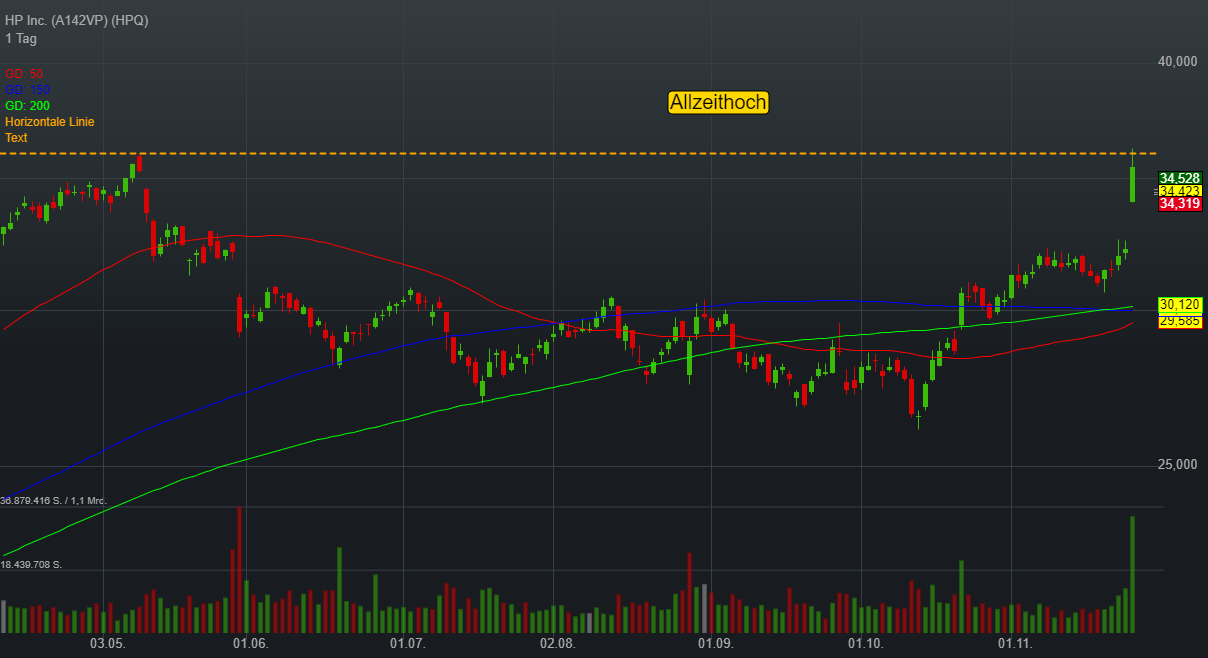Screen dimensions: 1208x658
Task: Click the "40,000" price axis label
Action: click(1176, 62)
